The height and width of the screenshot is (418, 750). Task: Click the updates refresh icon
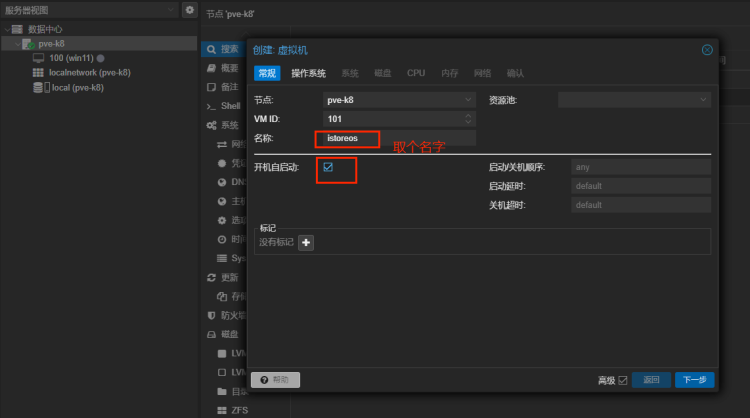[211, 277]
